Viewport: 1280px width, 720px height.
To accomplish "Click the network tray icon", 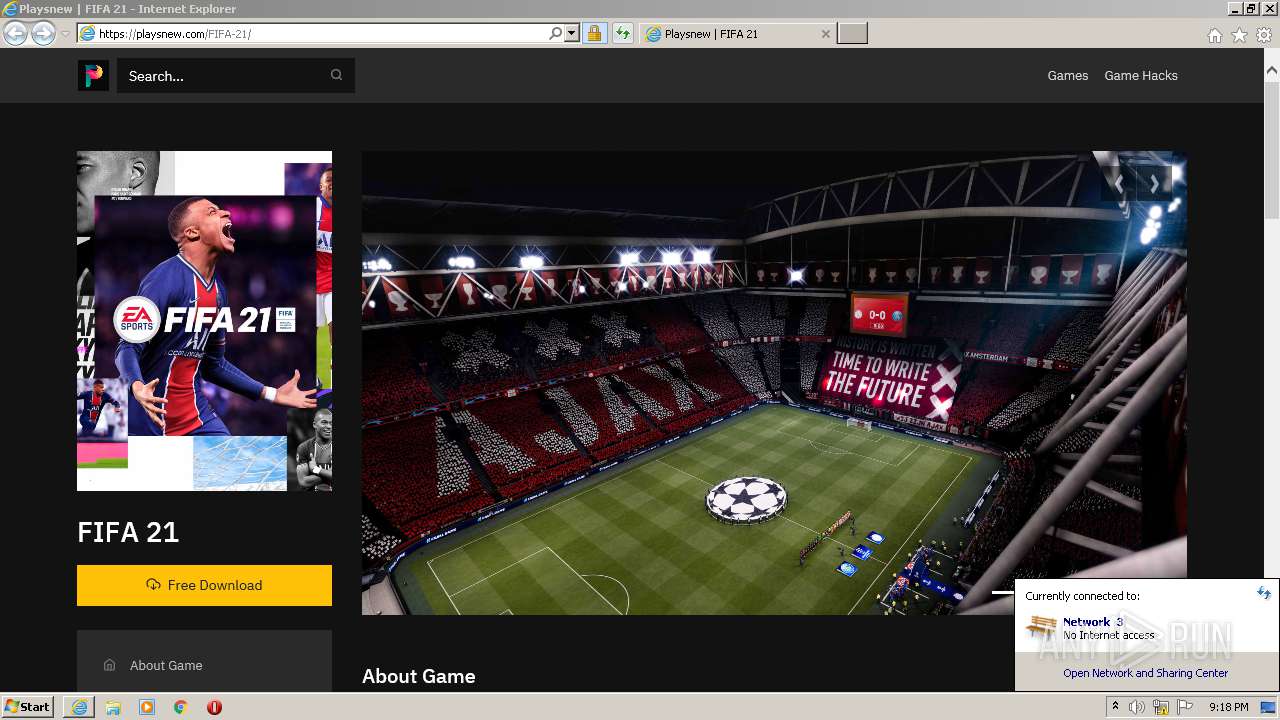I will 1161,707.
